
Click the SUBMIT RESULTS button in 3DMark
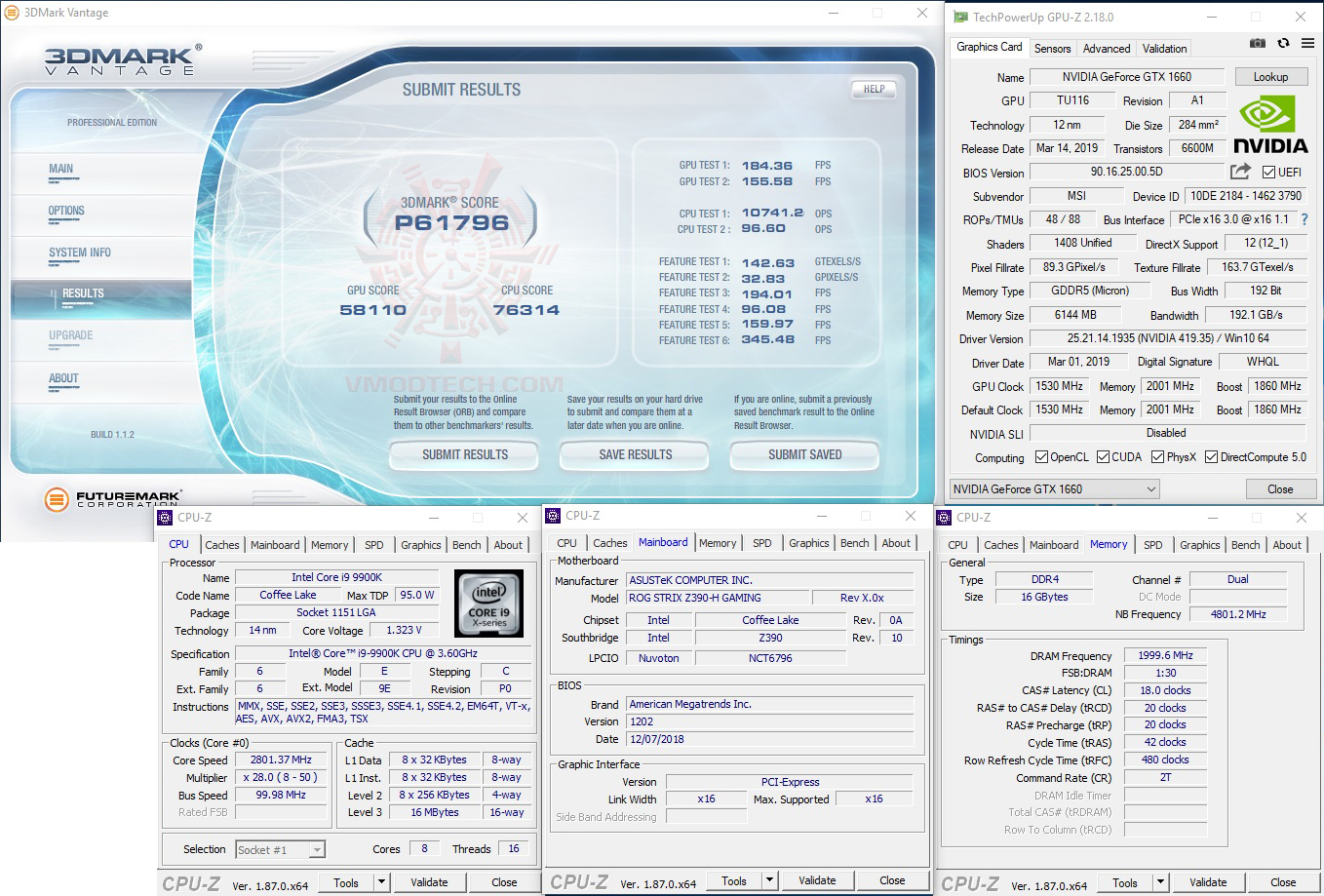click(463, 455)
